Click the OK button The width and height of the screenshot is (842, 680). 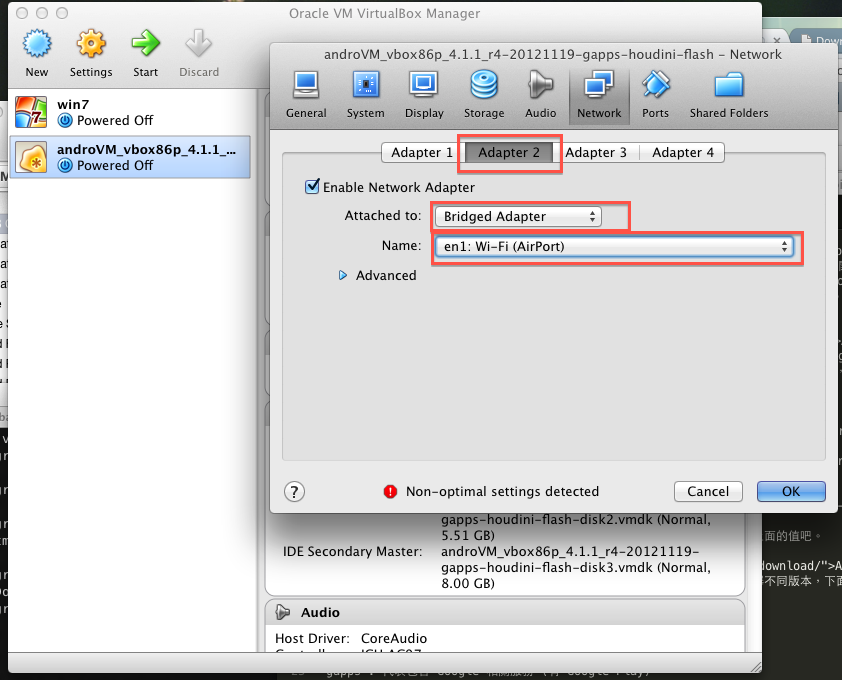click(791, 491)
